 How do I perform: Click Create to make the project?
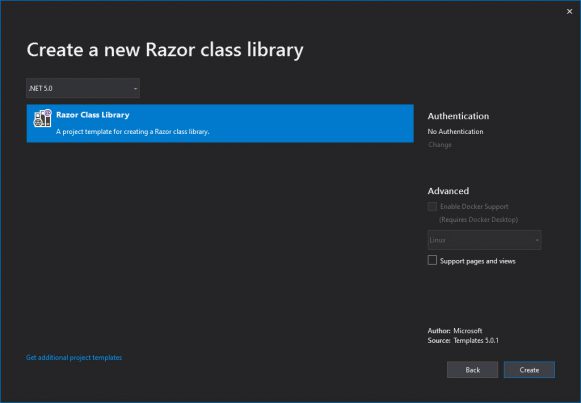(x=529, y=370)
